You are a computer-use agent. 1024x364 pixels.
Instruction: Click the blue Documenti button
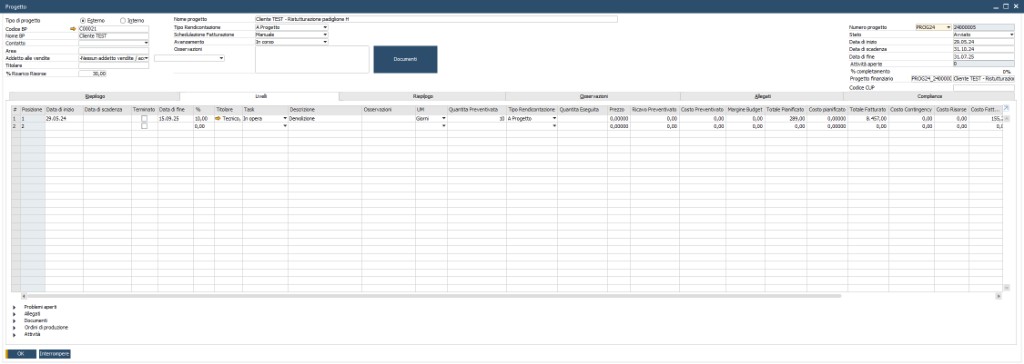(405, 59)
